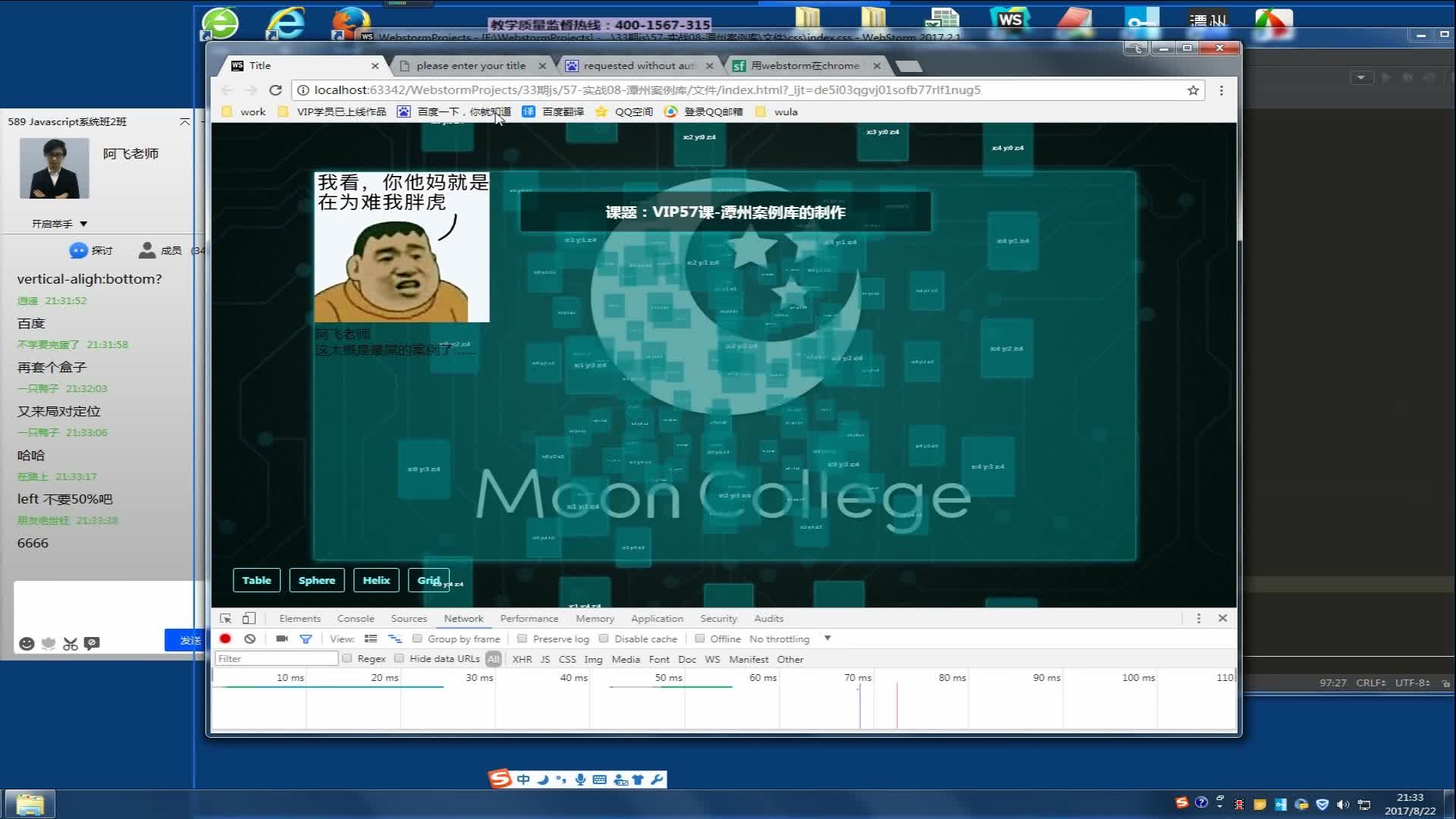Check the Disable cache option
Viewport: 1456px width, 819px height.
pyautogui.click(x=604, y=639)
